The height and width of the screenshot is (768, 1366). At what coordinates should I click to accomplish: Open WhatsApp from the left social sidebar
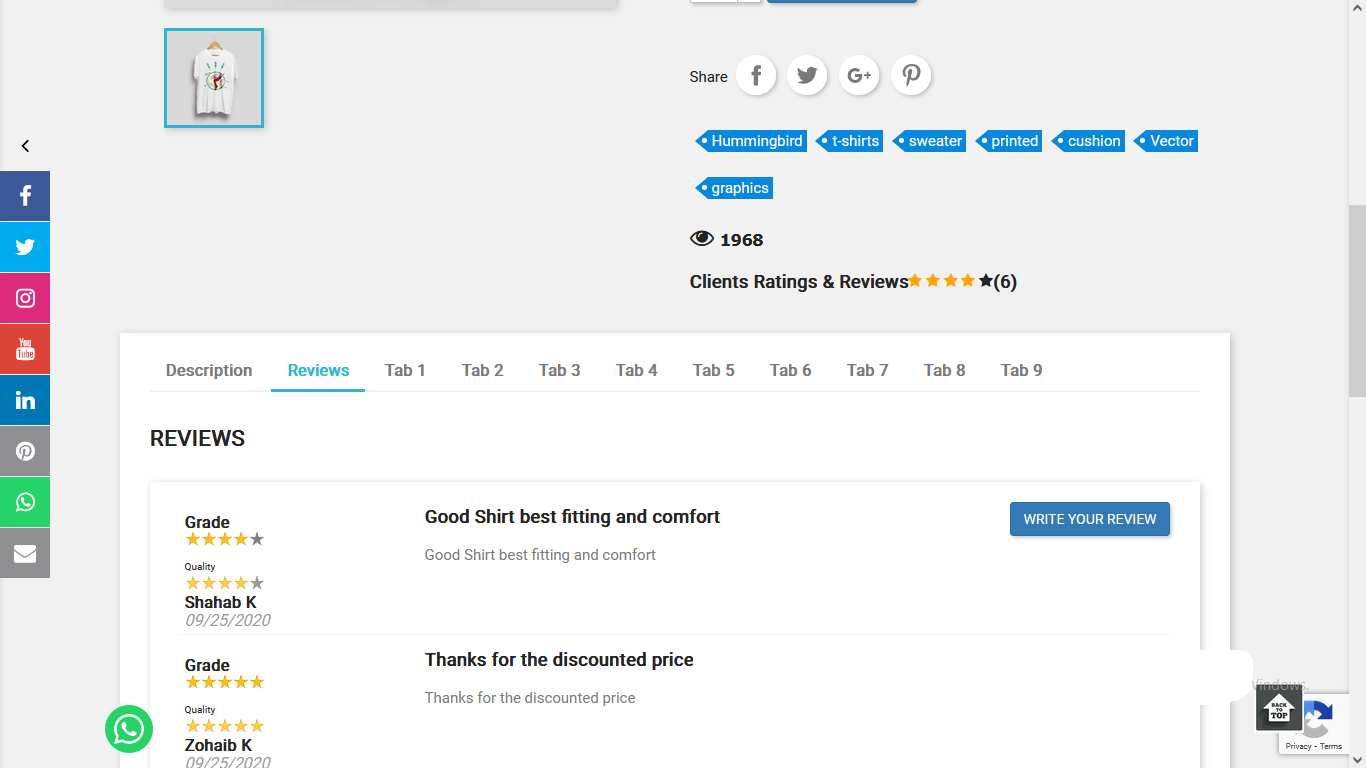pyautogui.click(x=25, y=502)
